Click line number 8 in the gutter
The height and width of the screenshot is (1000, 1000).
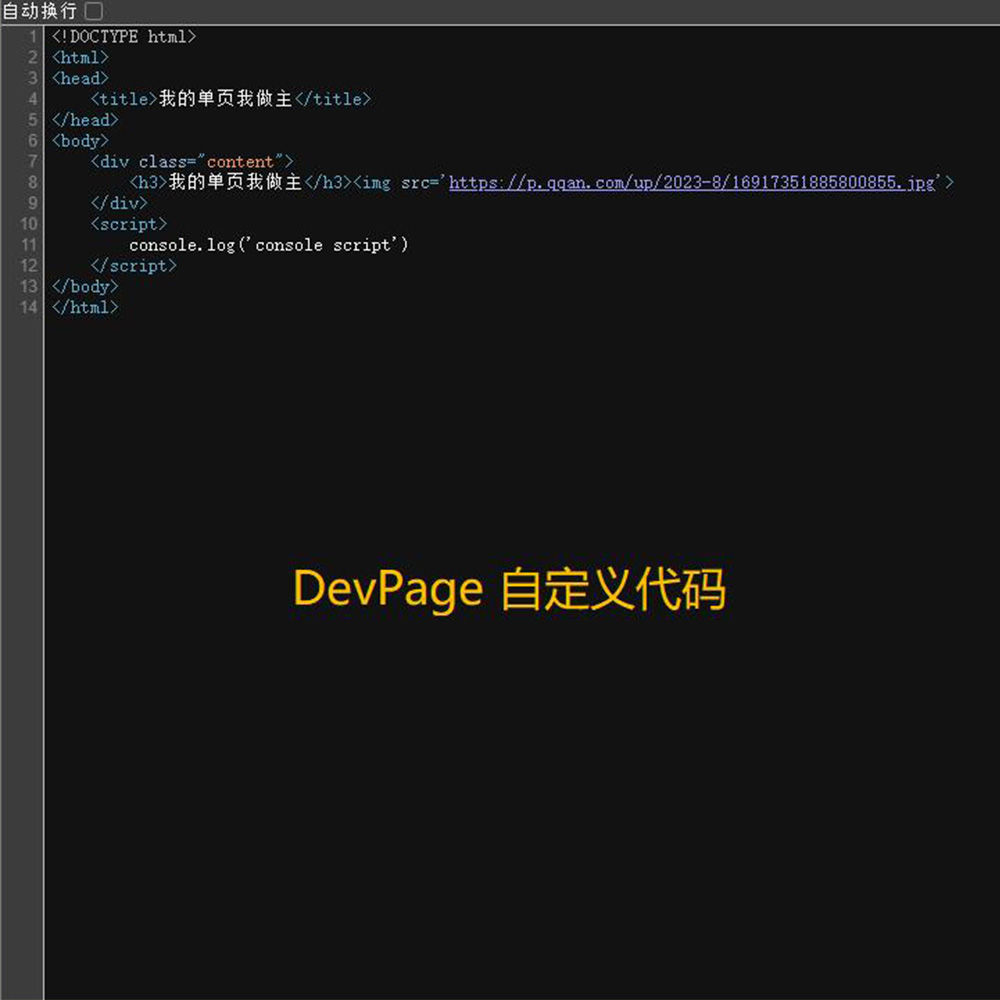33,182
